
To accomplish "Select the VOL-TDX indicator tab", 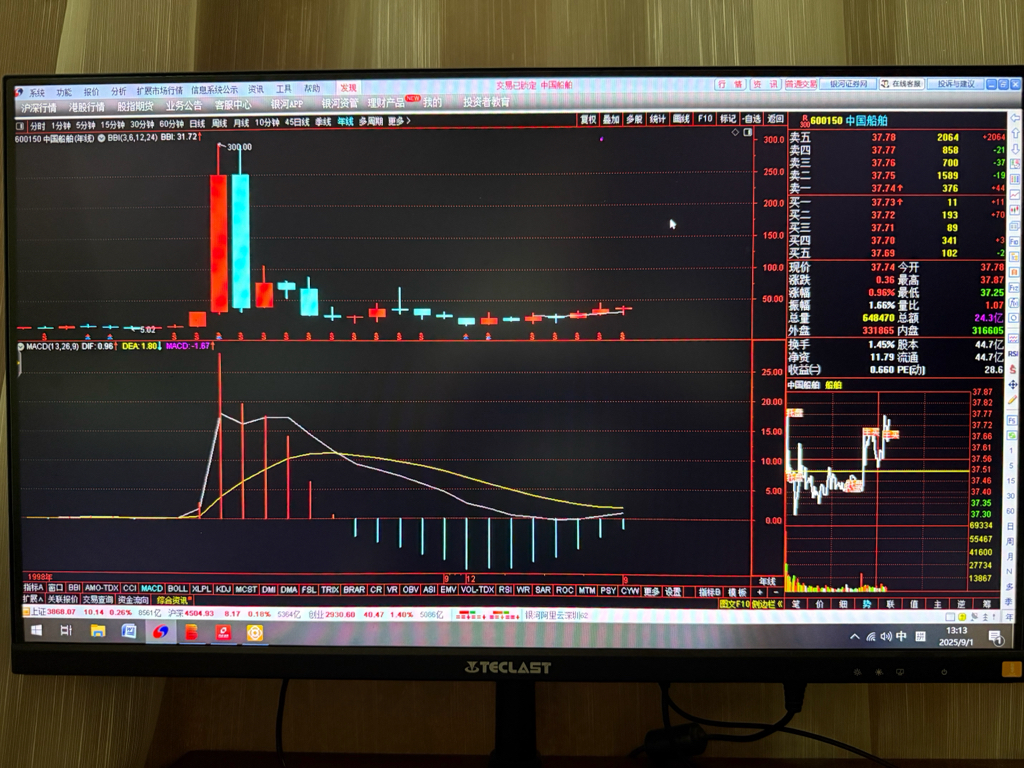I will coord(477,590).
